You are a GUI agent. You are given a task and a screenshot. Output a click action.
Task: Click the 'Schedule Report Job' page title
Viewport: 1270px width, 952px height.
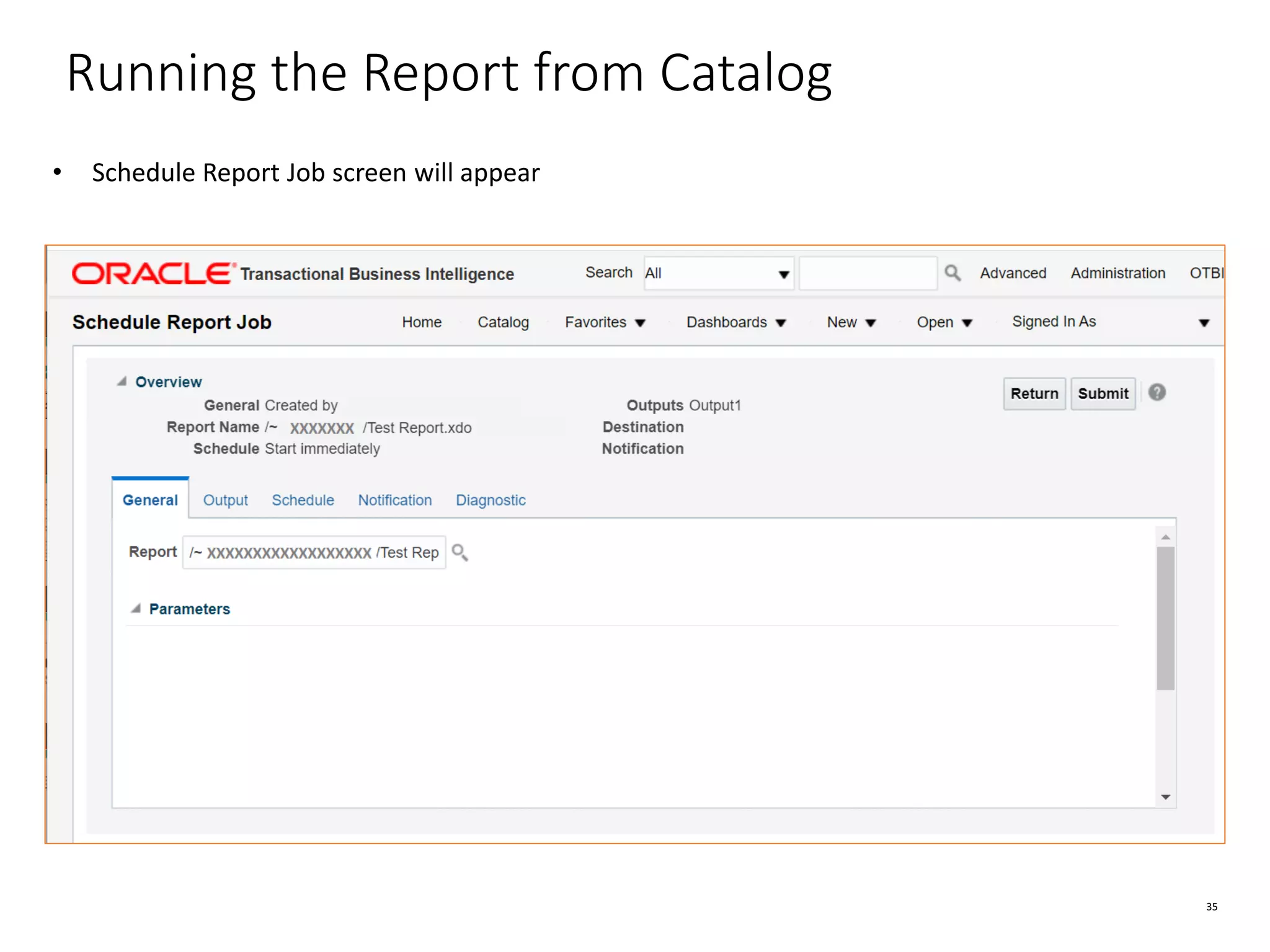(172, 322)
